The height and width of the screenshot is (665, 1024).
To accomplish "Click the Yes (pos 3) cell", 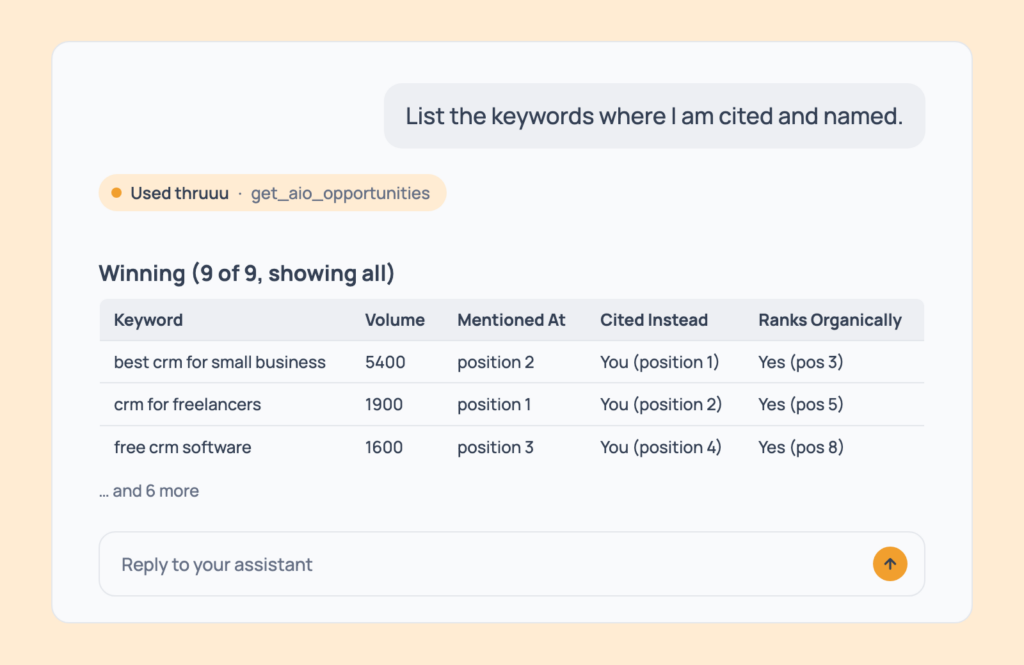I will (x=801, y=362).
